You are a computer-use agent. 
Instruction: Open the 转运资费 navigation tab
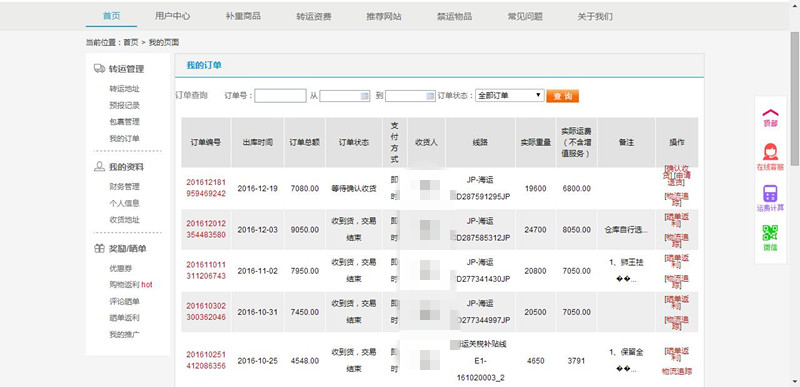point(314,16)
